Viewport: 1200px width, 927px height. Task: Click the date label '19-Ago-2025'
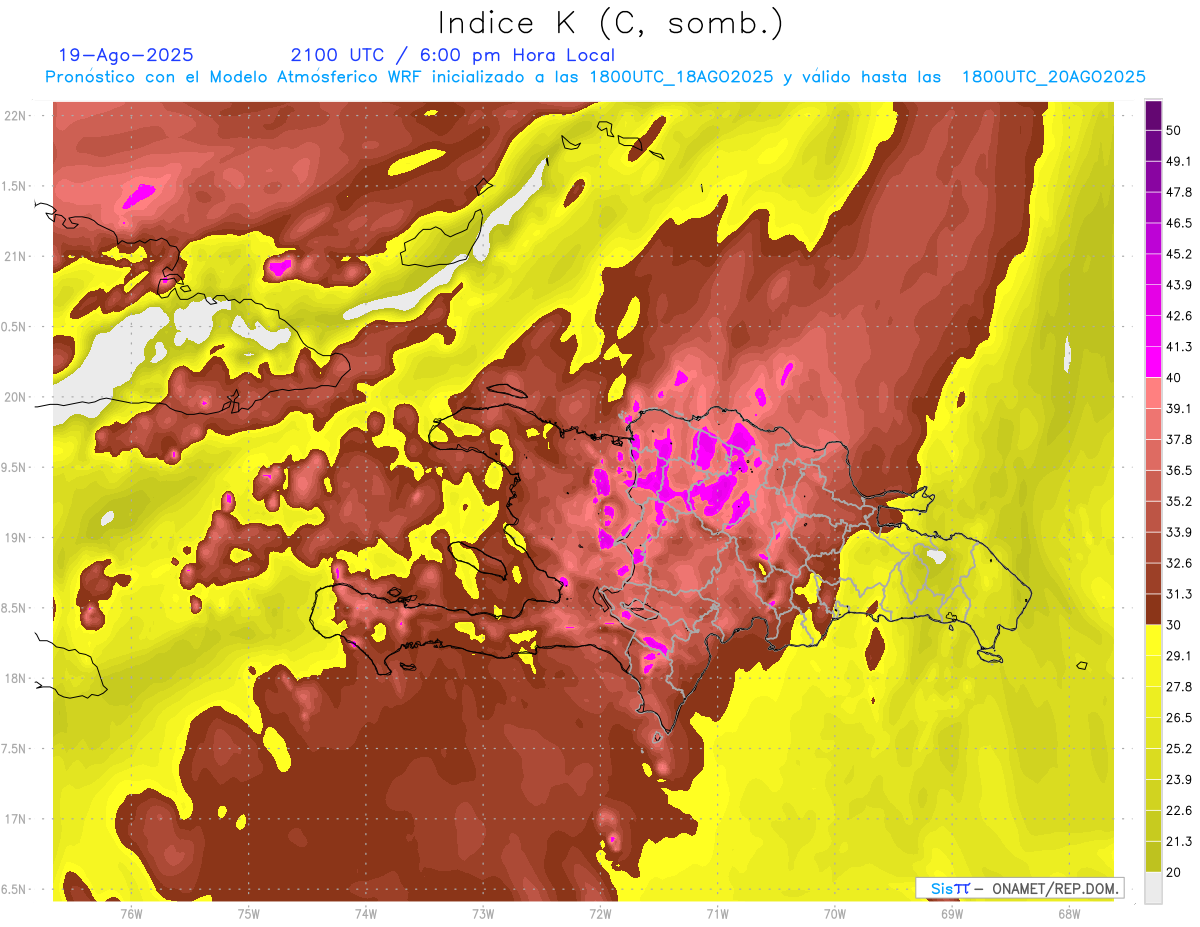[x=126, y=55]
